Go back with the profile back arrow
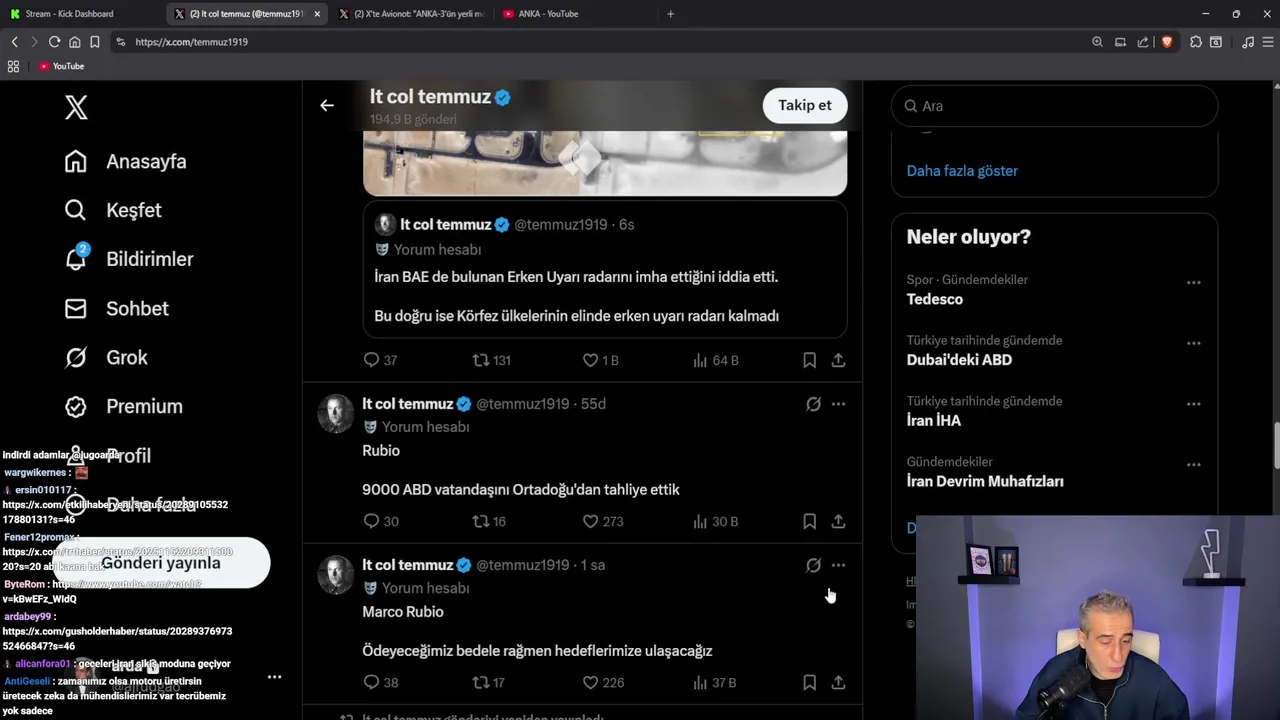 click(x=327, y=105)
